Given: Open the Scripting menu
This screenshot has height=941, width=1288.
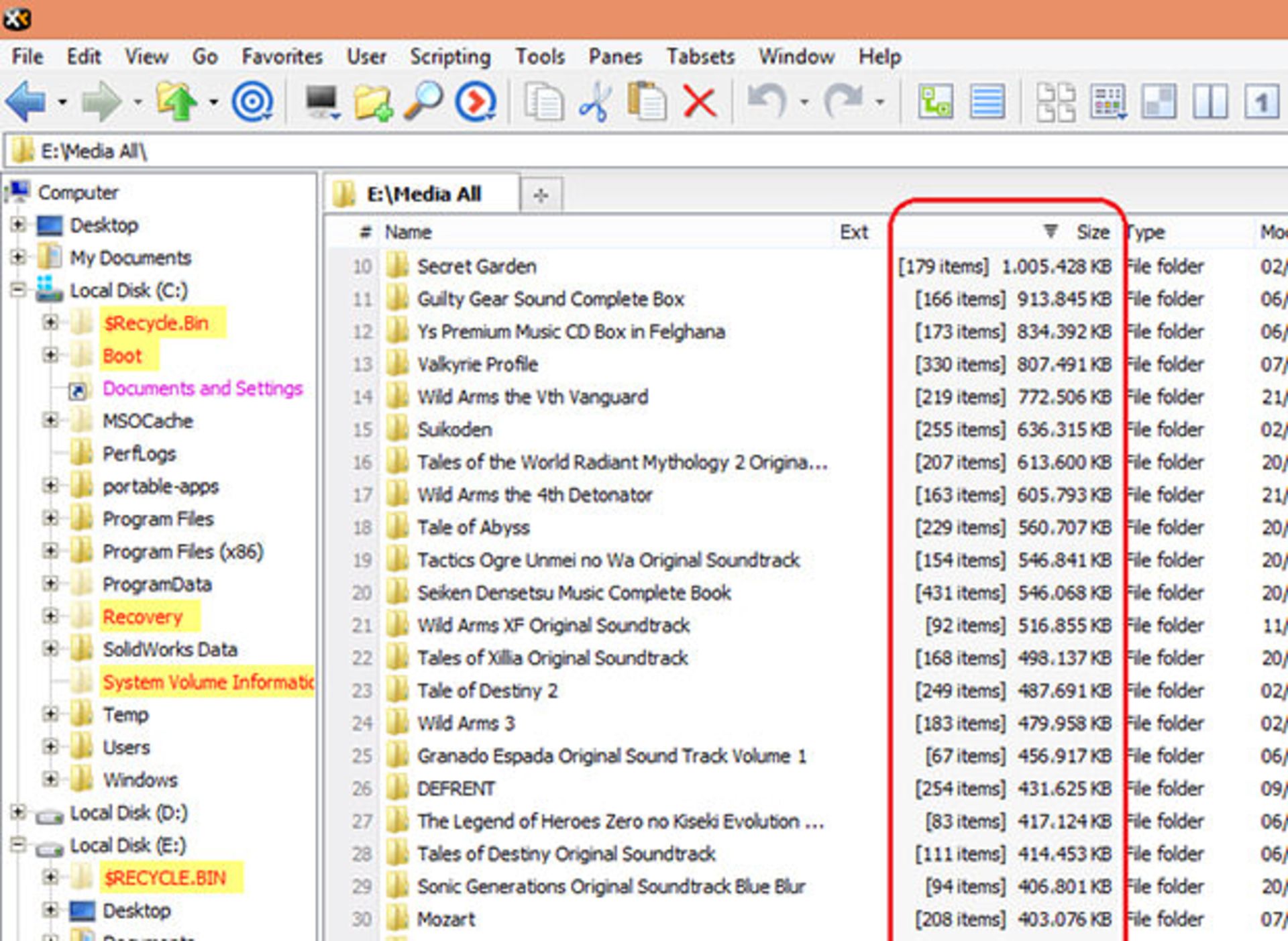Looking at the screenshot, I should point(450,57).
